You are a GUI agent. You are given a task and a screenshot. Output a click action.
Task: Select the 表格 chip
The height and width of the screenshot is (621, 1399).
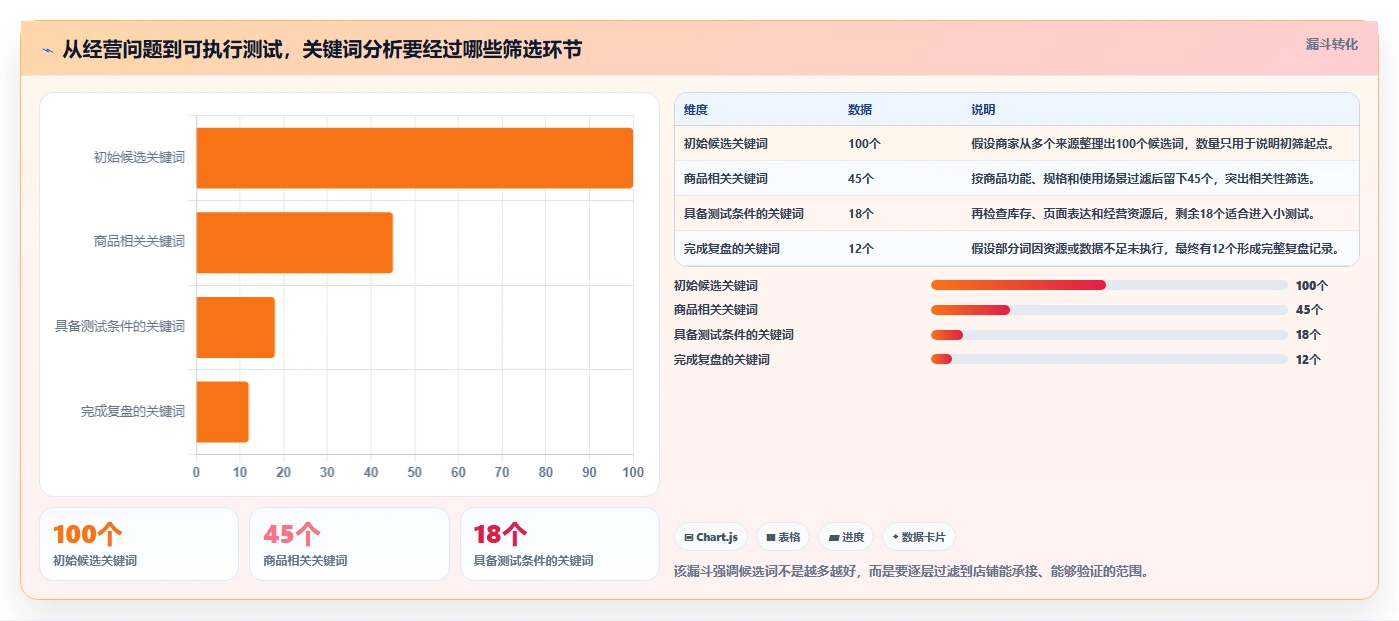tap(783, 537)
